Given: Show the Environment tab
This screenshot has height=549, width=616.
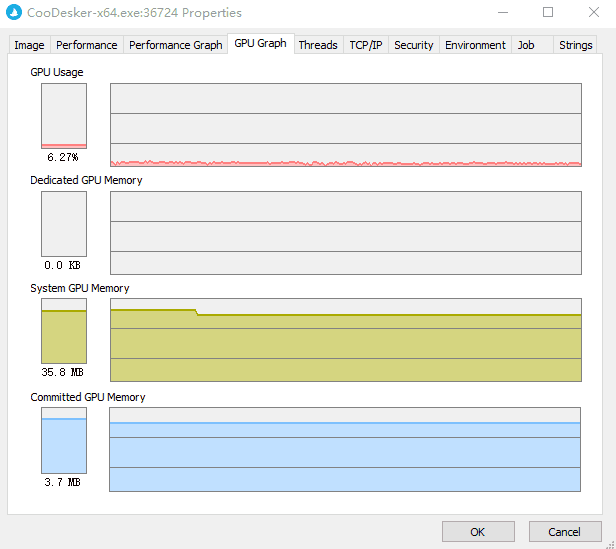Looking at the screenshot, I should (475, 45).
